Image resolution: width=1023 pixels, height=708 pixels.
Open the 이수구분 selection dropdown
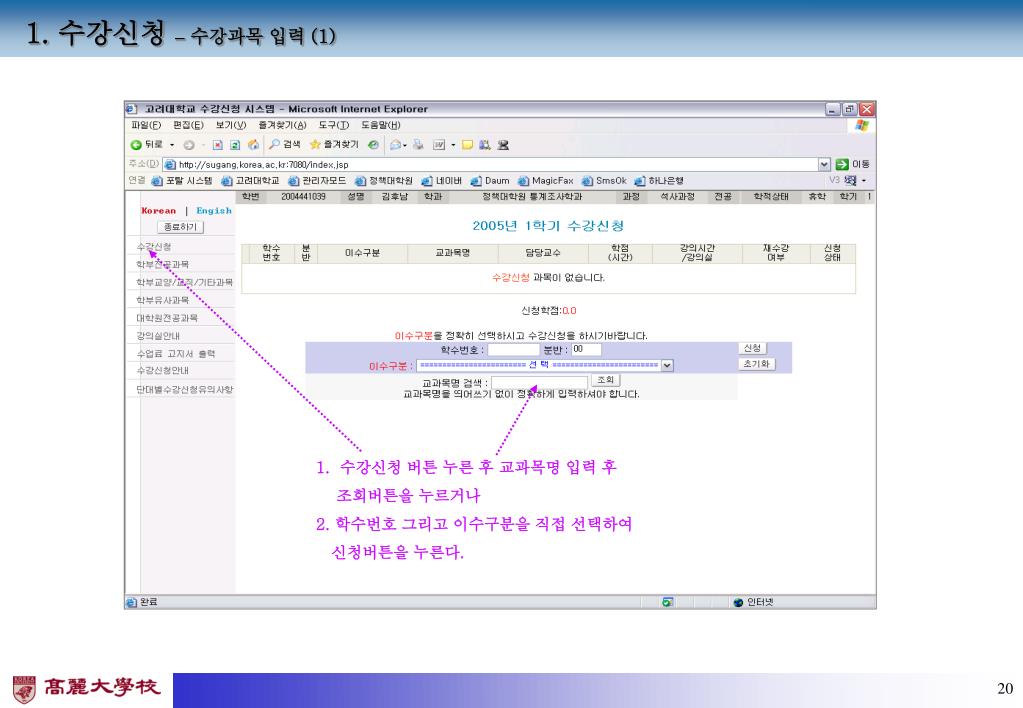pos(667,365)
